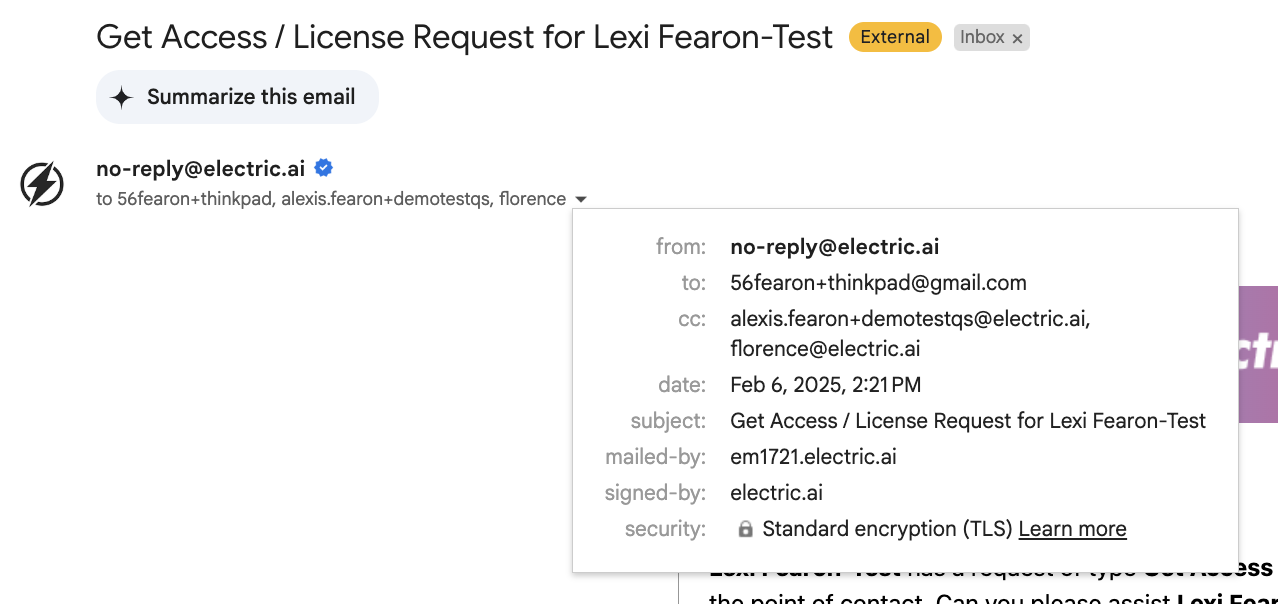The width and height of the screenshot is (1278, 604).
Task: Click the Summarize this email button
Action: tap(237, 97)
